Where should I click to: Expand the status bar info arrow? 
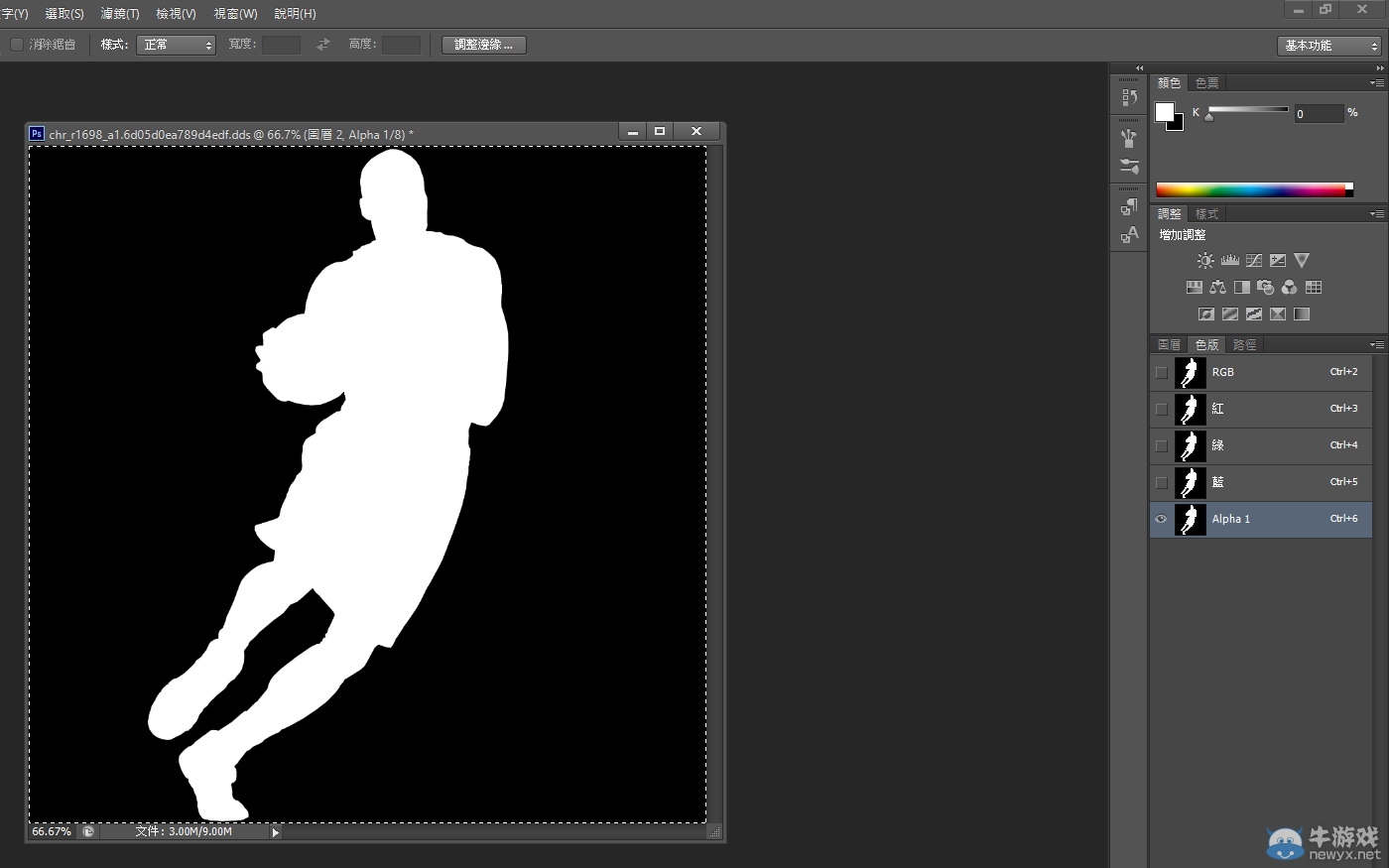pos(276,832)
